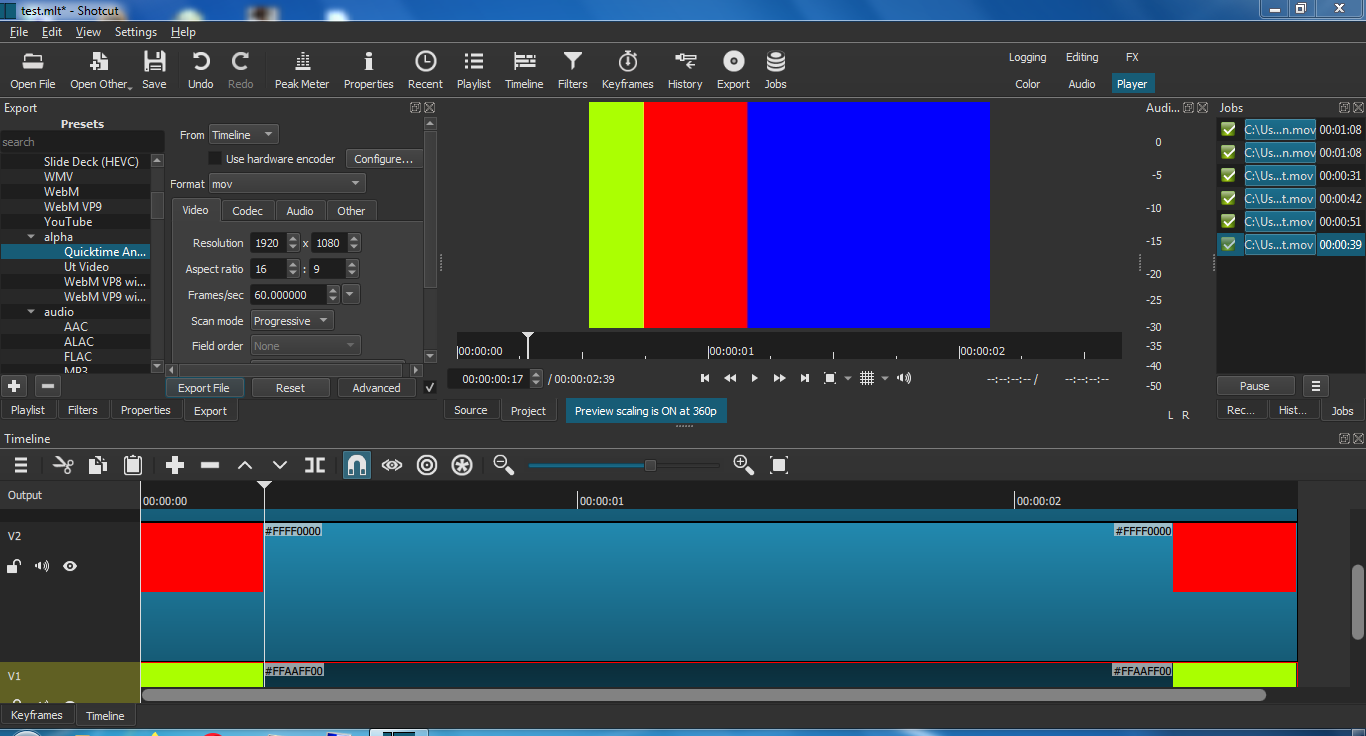Toggle timeline snapping magnet
The image size is (1366, 736).
[x=357, y=465]
